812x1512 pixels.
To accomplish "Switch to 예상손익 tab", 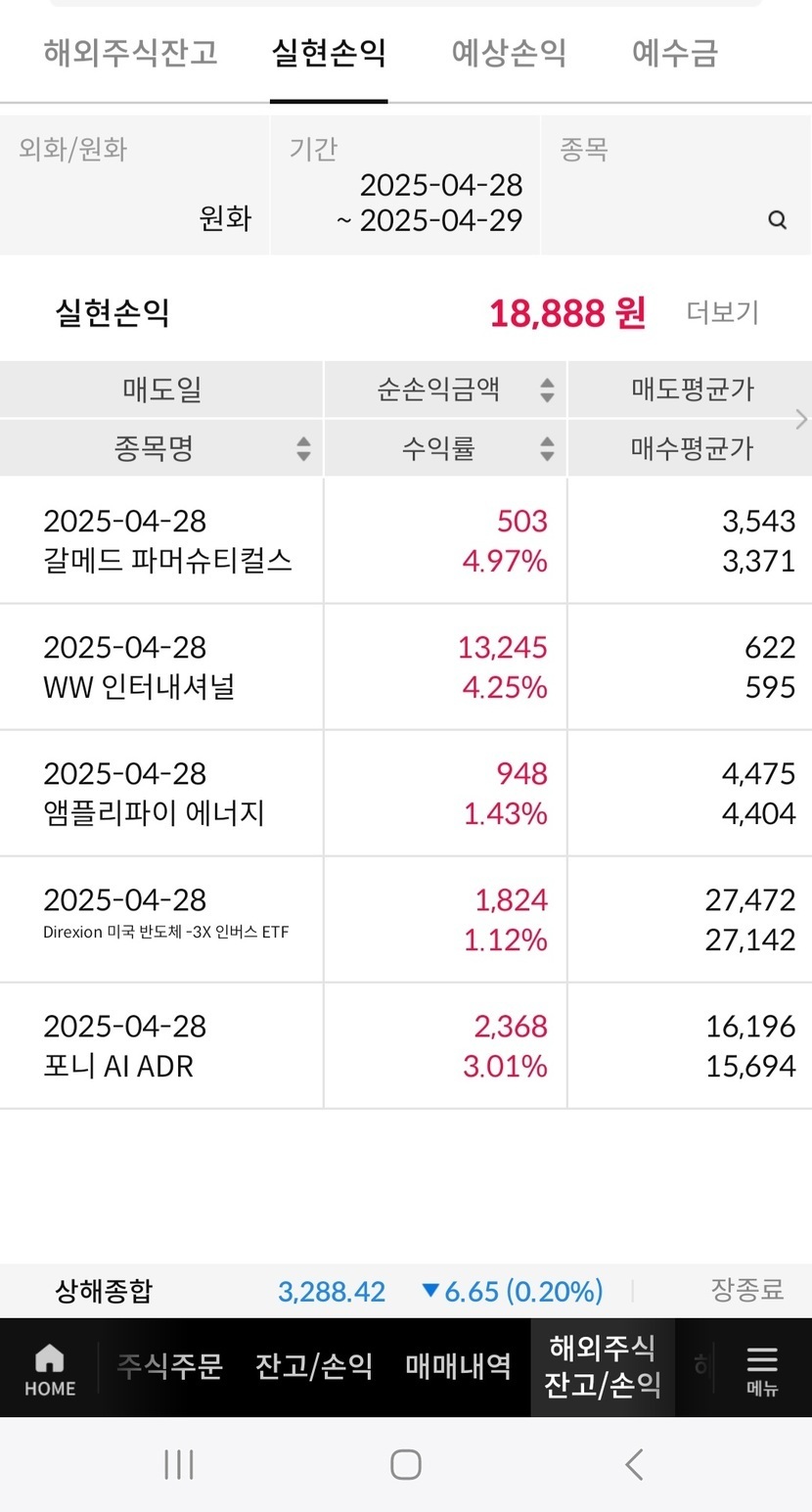I will (x=509, y=53).
